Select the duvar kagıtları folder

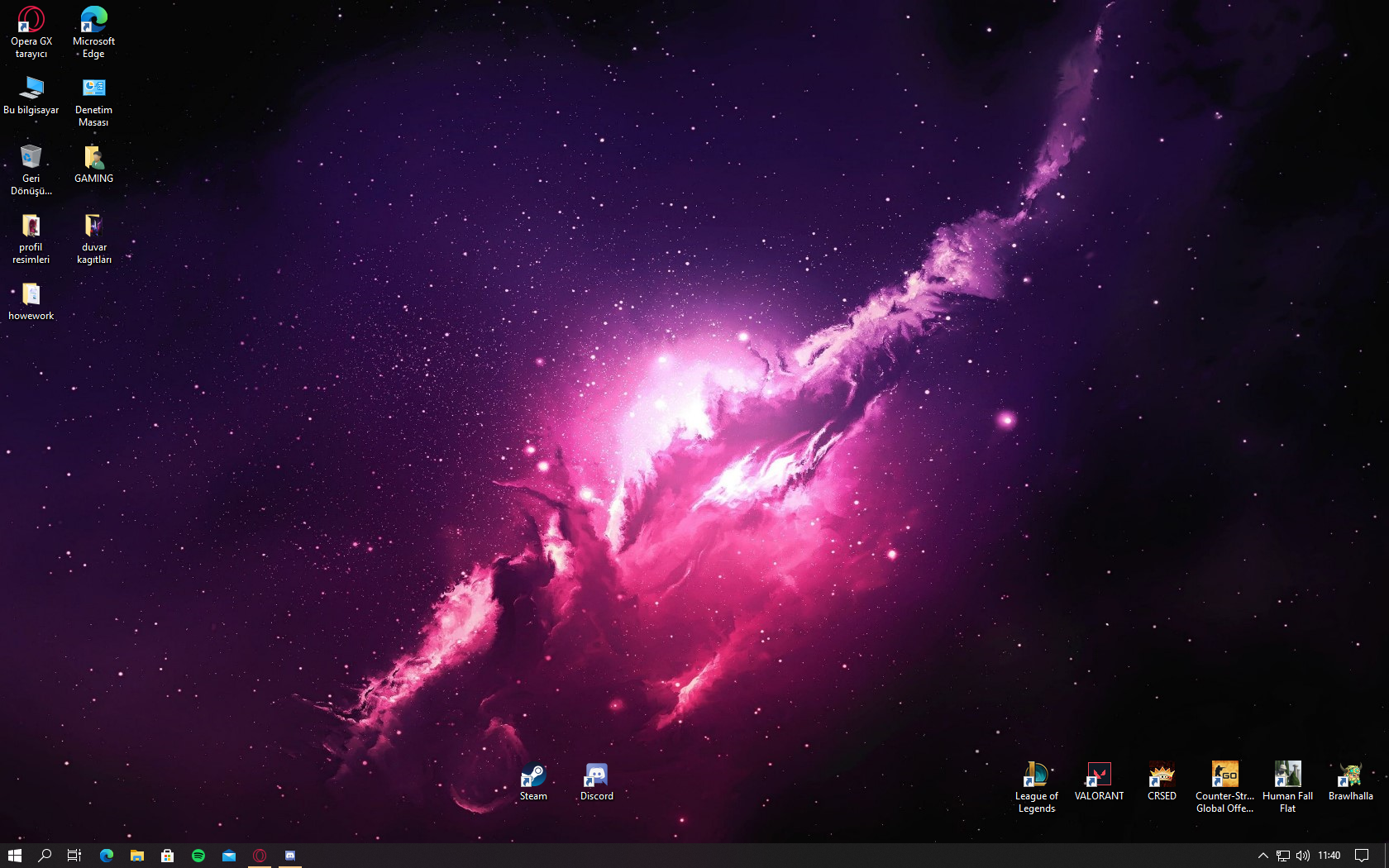(x=93, y=239)
